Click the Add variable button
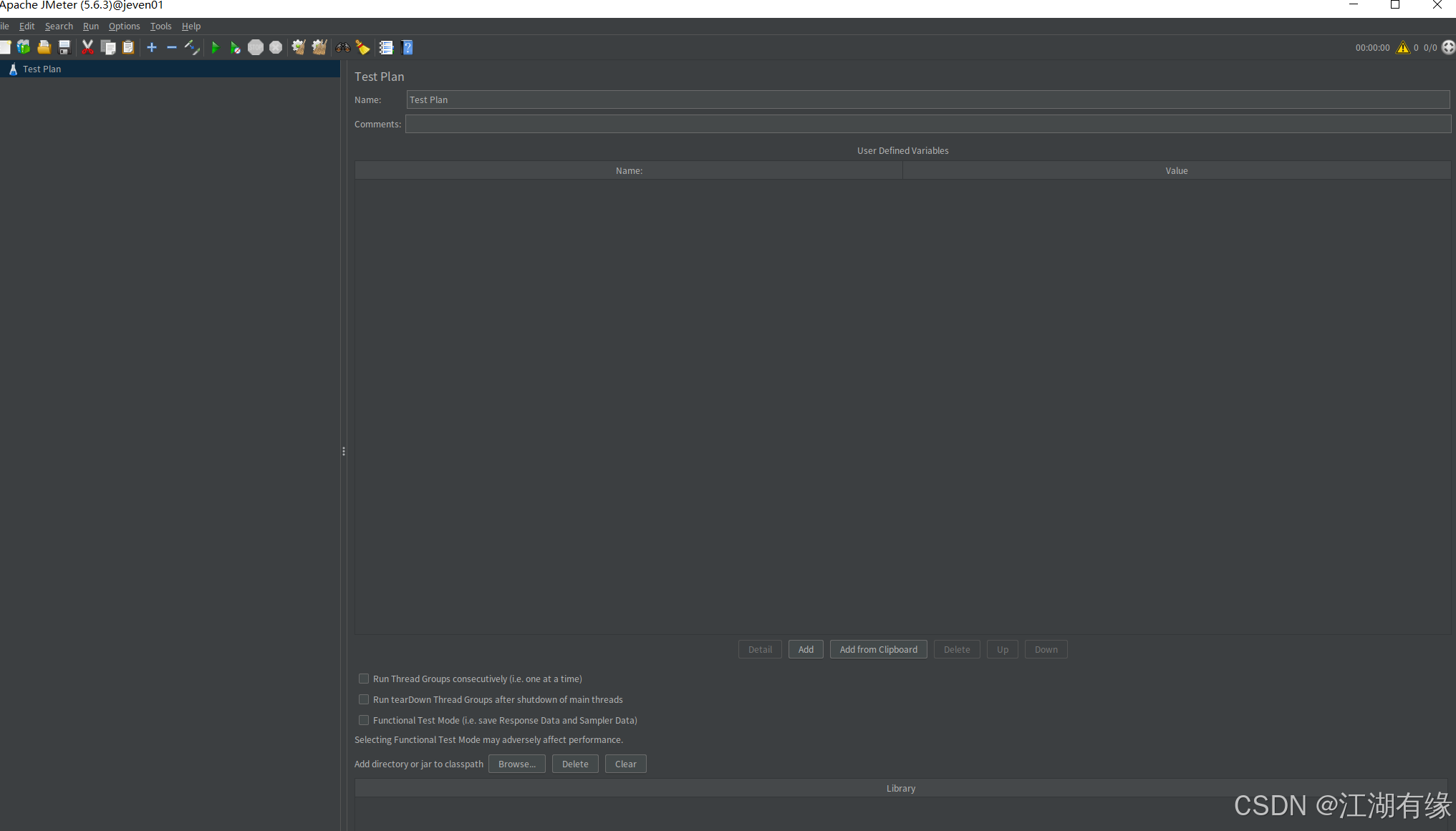Viewport: 1456px width, 831px height. 806,649
